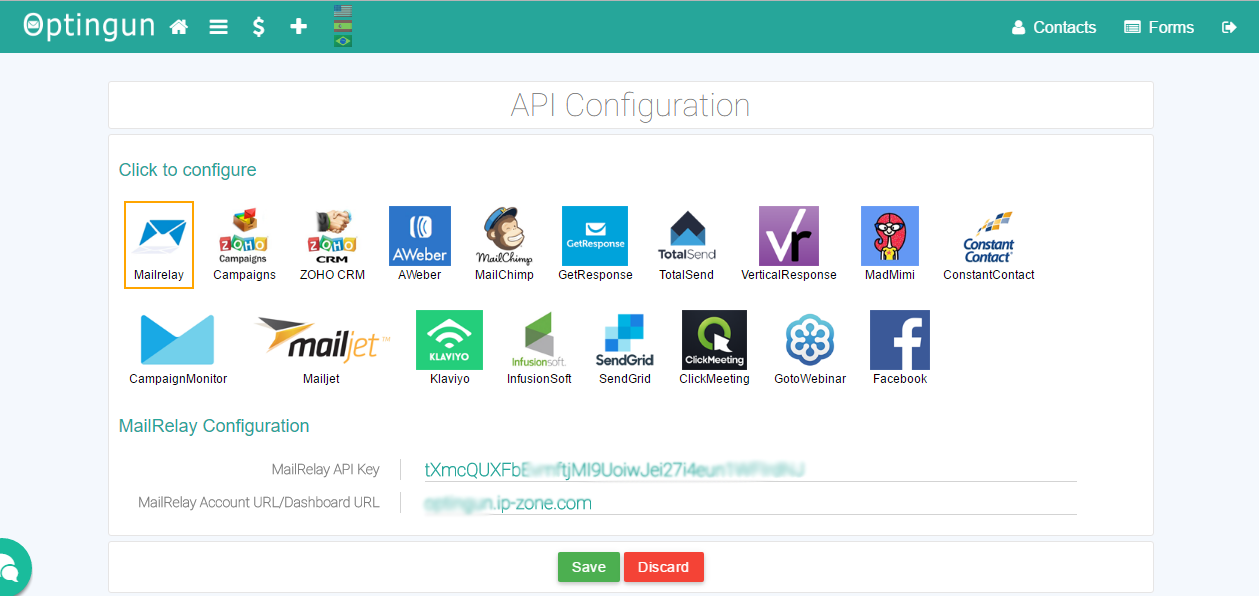Configure VerticalResponse integration
Screen dimensions: 1259x596
pyautogui.click(x=789, y=245)
